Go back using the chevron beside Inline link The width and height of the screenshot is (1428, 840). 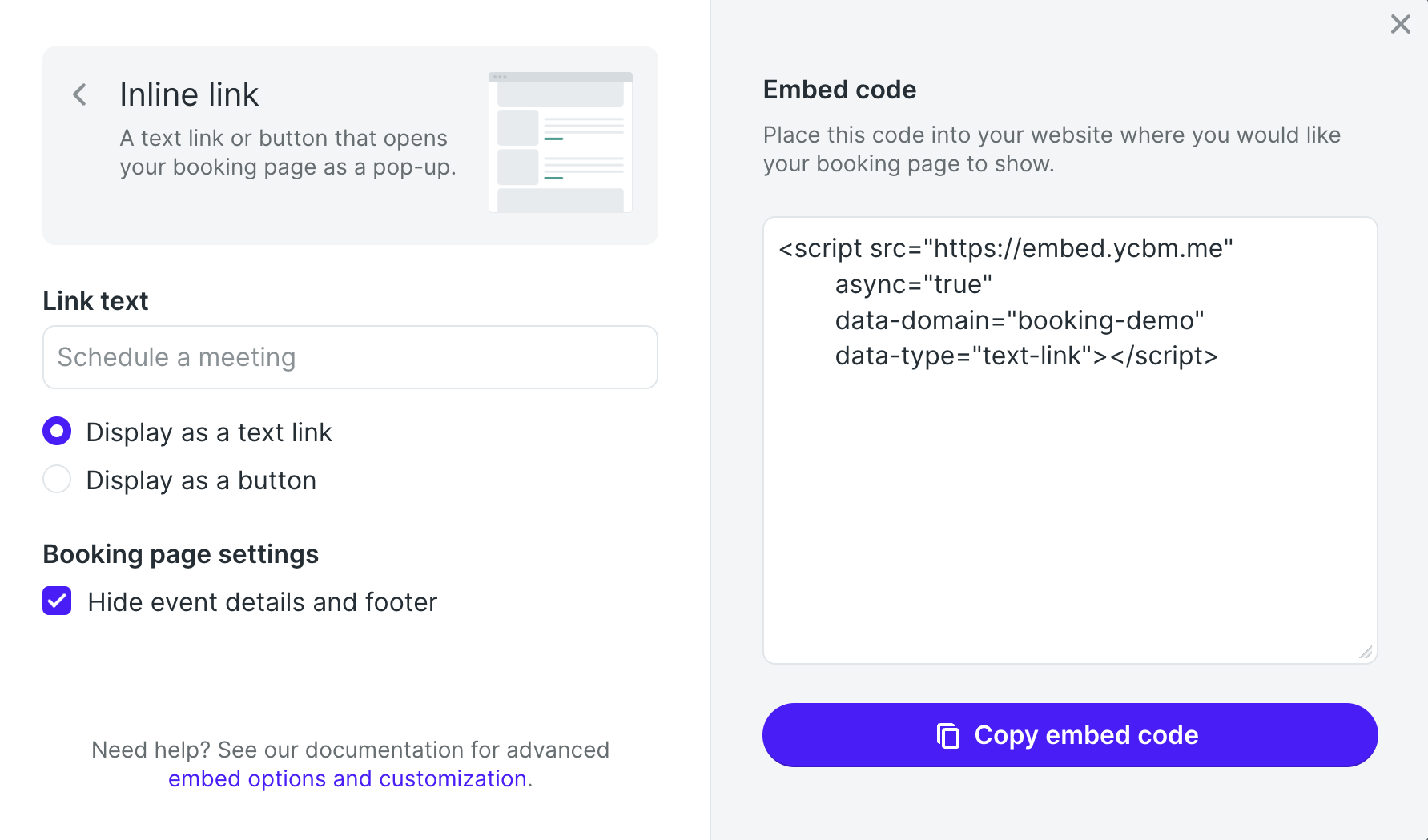[x=79, y=95]
